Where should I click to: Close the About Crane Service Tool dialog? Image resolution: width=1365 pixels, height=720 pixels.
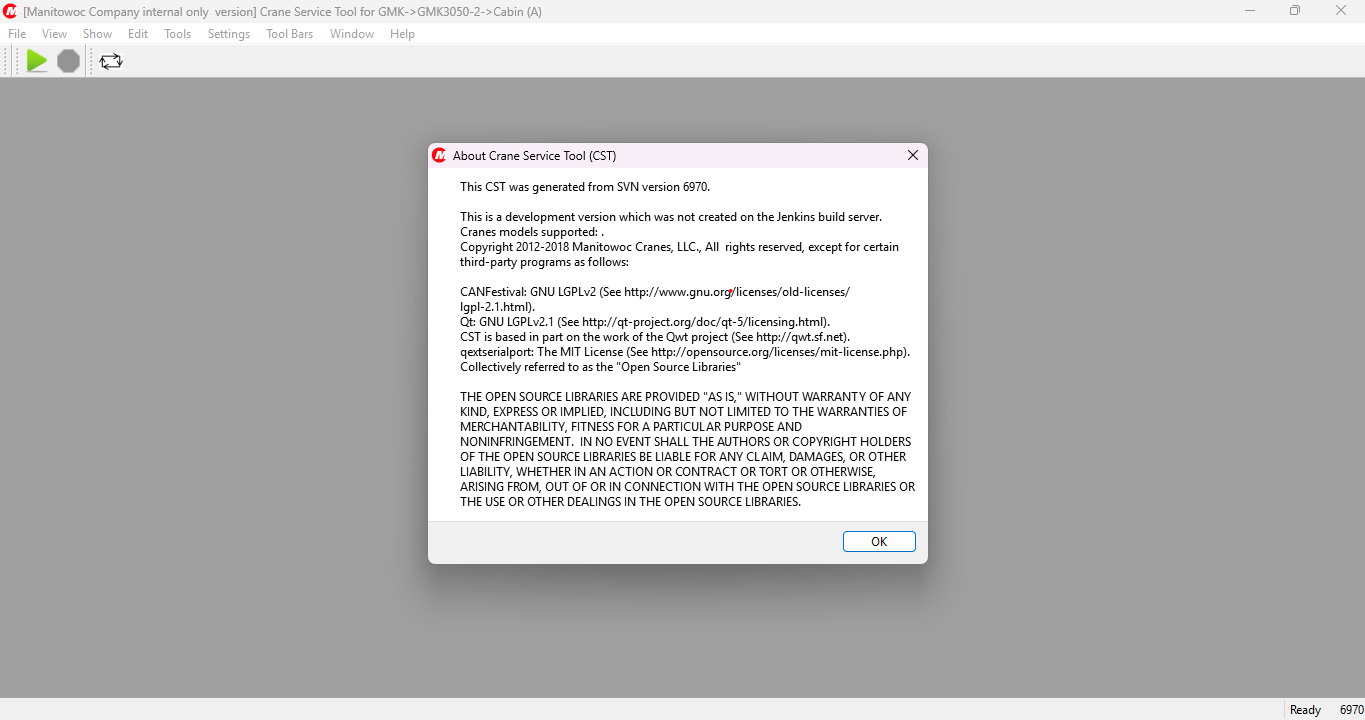pyautogui.click(x=913, y=155)
